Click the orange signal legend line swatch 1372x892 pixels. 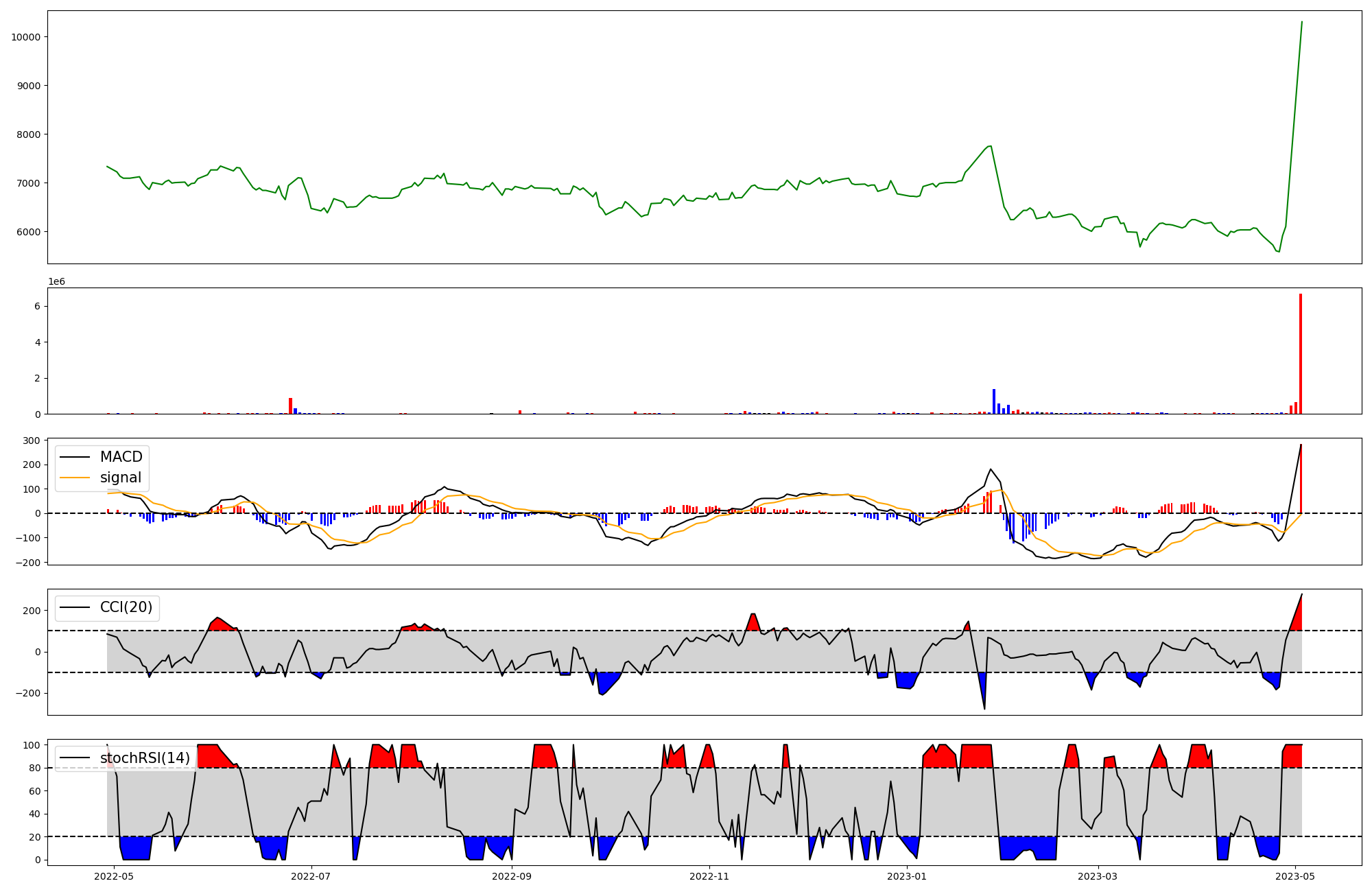75,478
